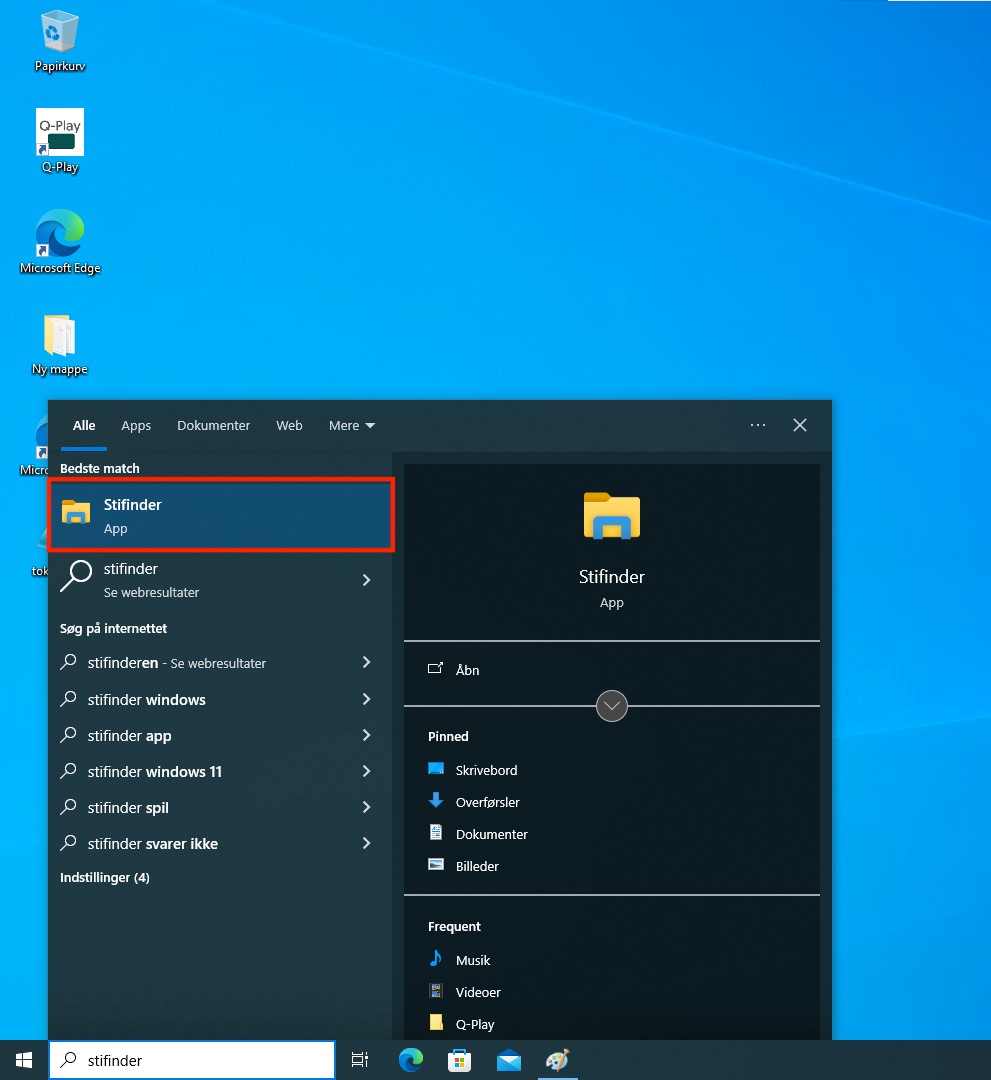Click the Stifinder name in the preview pane
This screenshot has width=991, height=1080.
pos(612,577)
